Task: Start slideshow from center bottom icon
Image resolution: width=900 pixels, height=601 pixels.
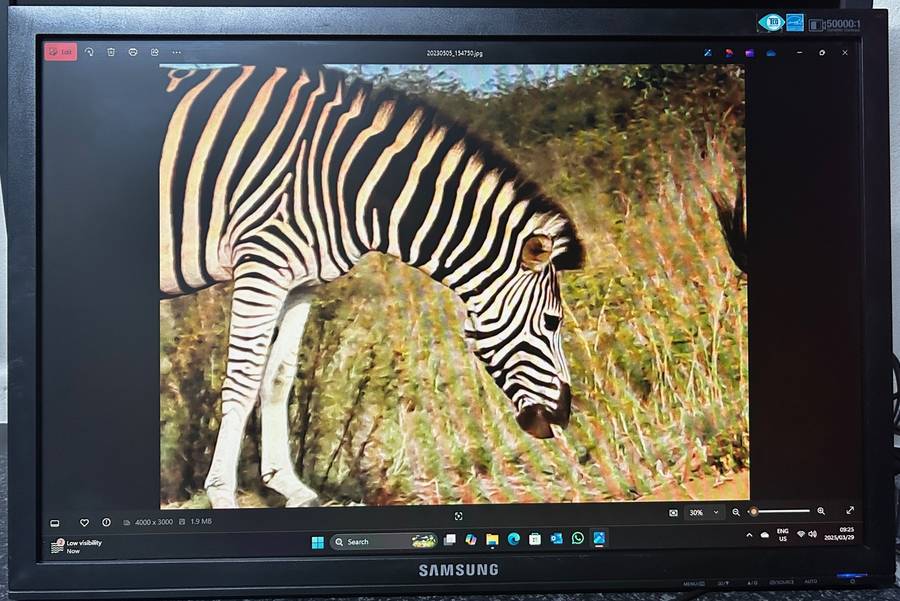Action: coord(458,516)
